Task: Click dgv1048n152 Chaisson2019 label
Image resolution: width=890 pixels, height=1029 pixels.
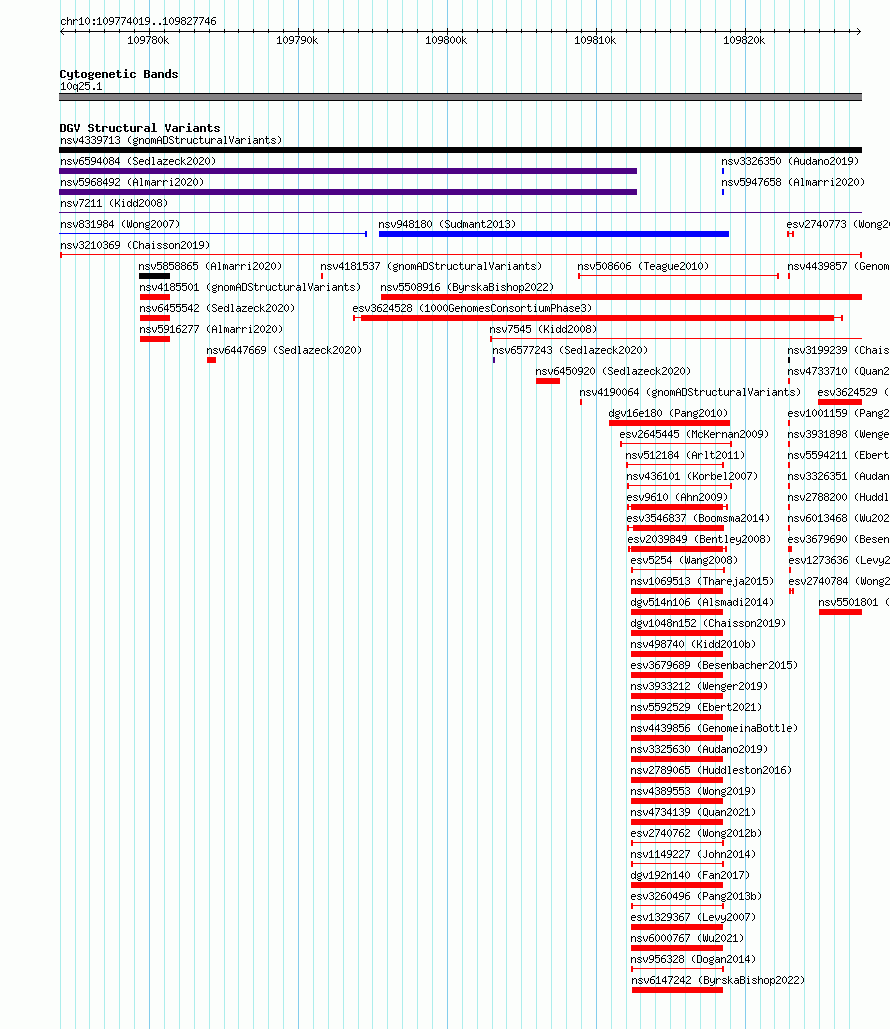Action: pyautogui.click(x=708, y=623)
